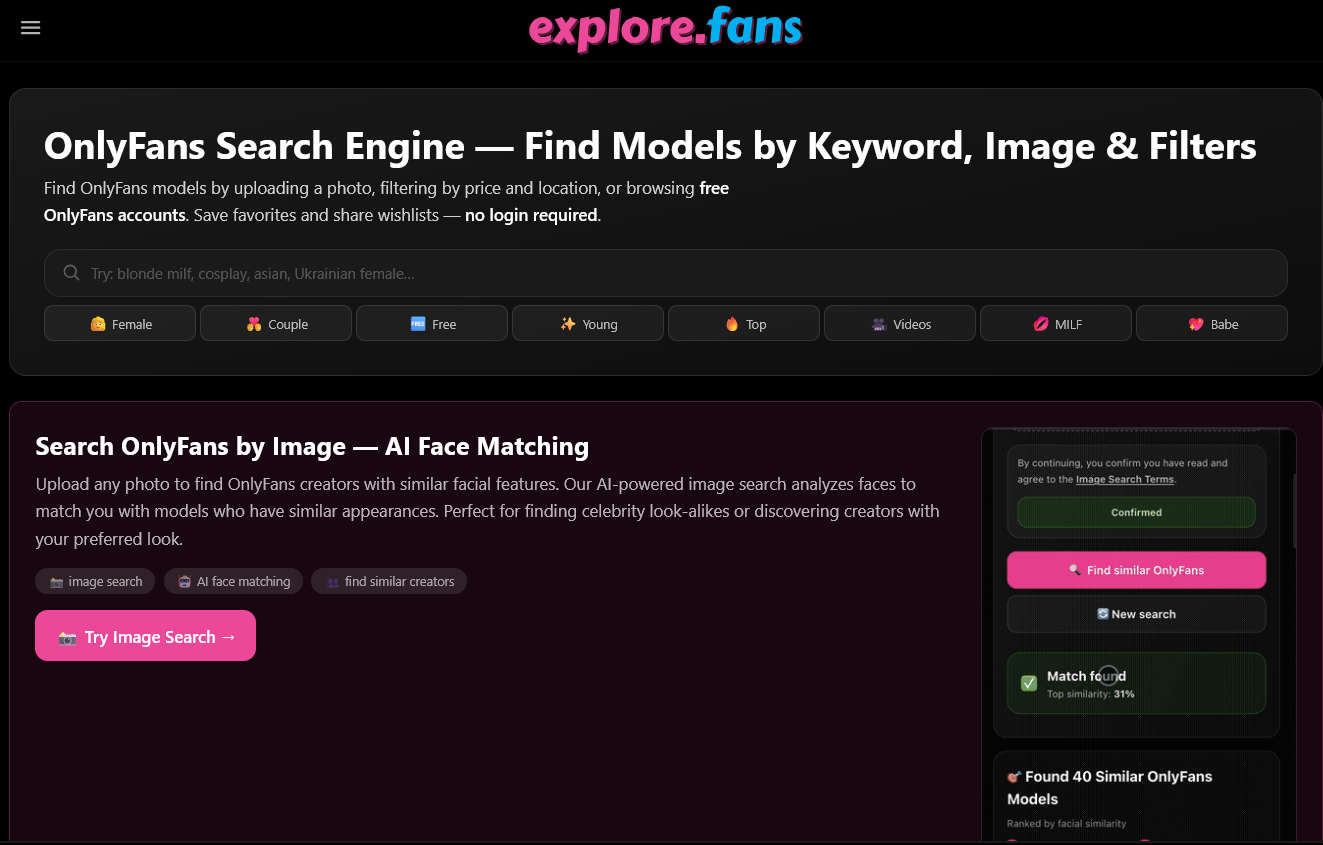Click Find similar OnlyFans button
1323x845 pixels.
(1136, 570)
